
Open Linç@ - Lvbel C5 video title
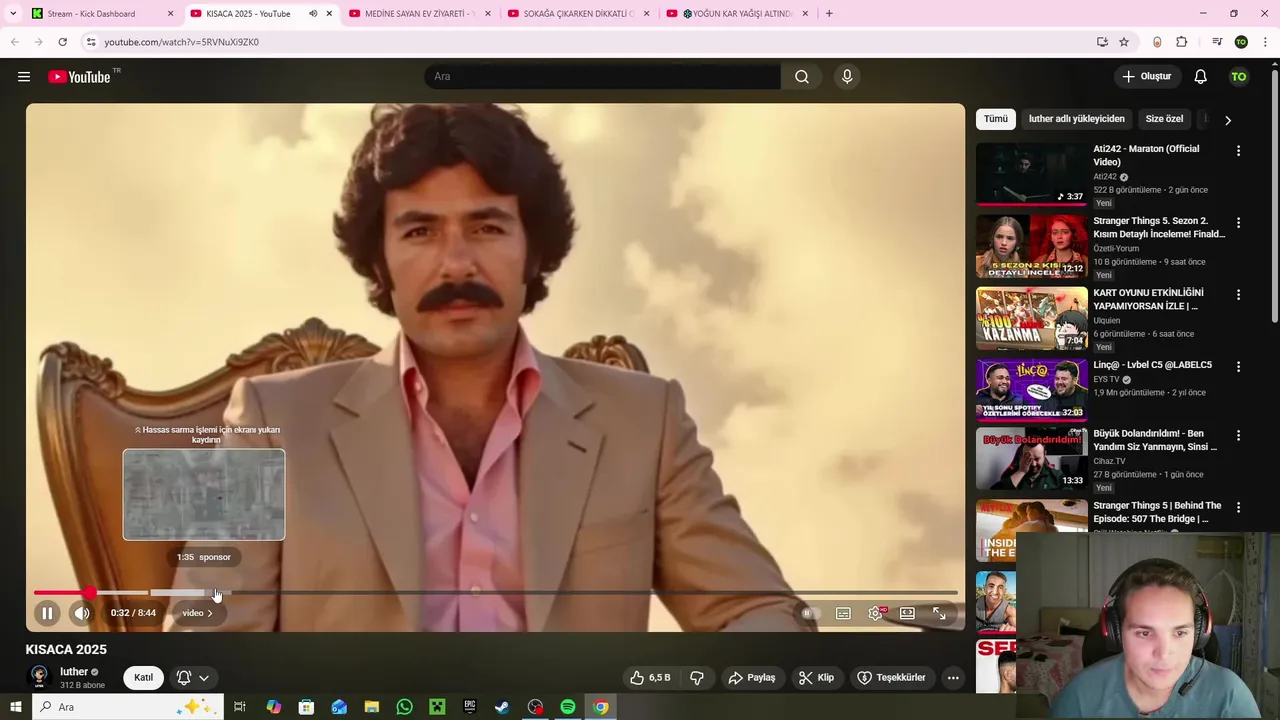(1153, 365)
